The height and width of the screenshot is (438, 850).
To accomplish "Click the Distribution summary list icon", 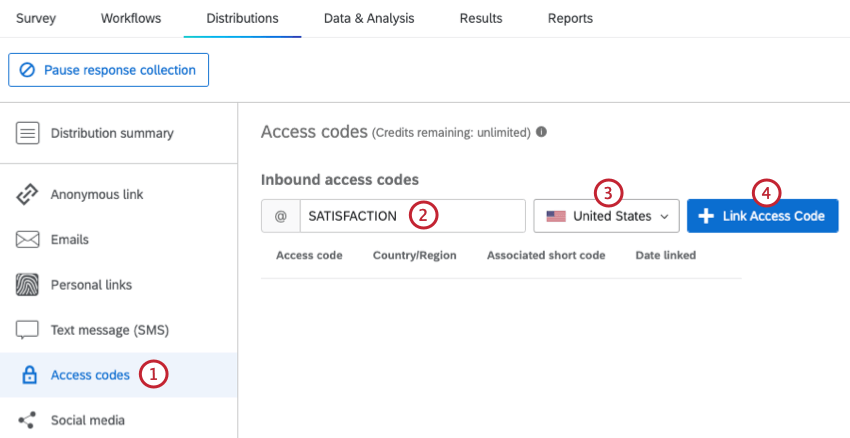I will pos(28,133).
